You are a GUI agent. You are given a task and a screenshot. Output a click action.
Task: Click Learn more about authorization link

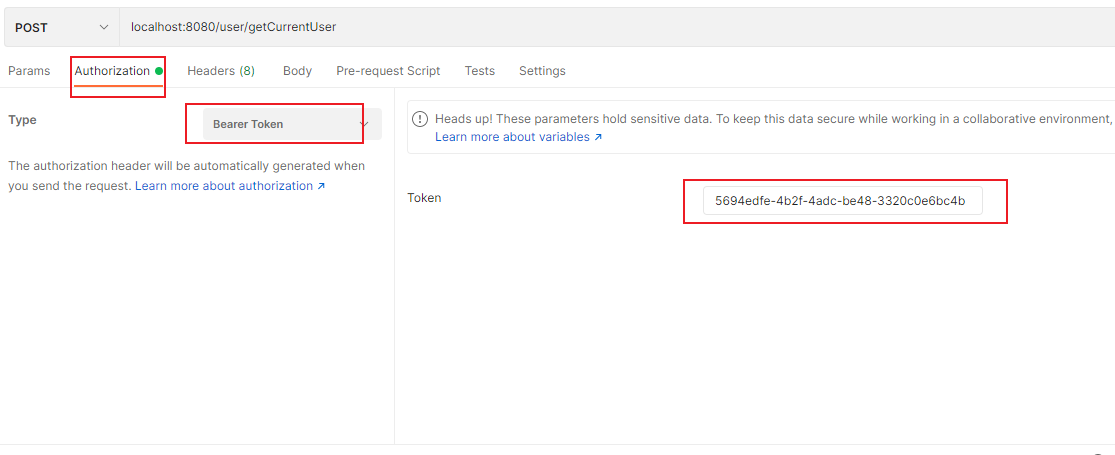[x=230, y=186]
